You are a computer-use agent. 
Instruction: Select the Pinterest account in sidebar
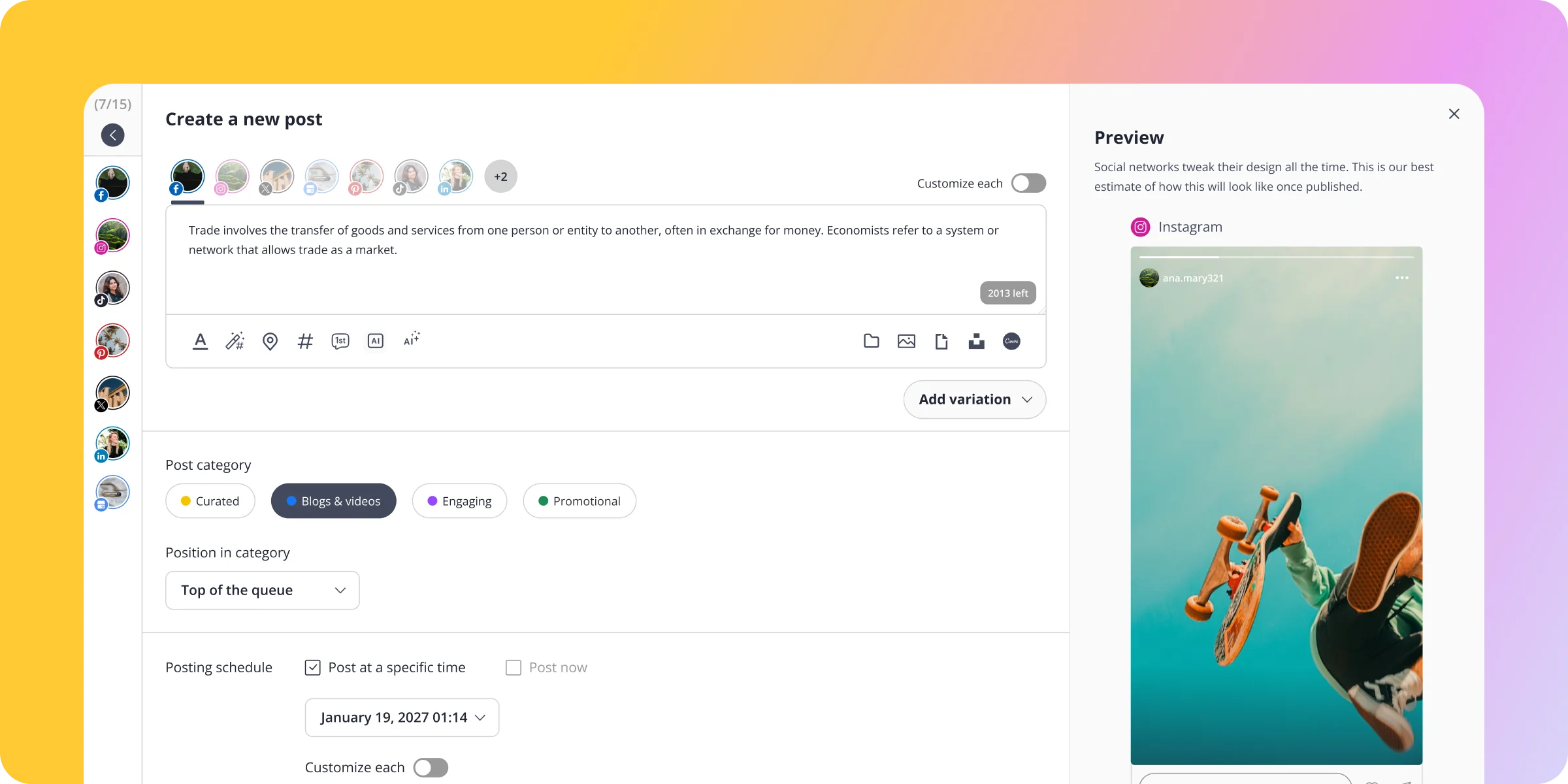[x=112, y=341]
